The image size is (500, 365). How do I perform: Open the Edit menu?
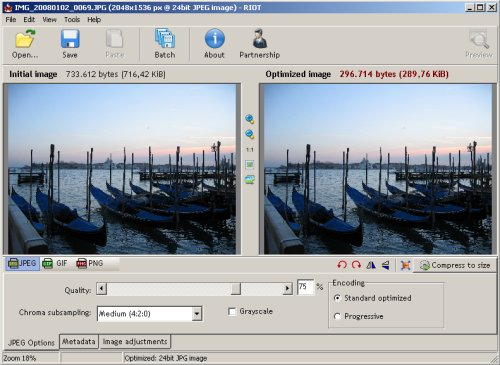29,20
